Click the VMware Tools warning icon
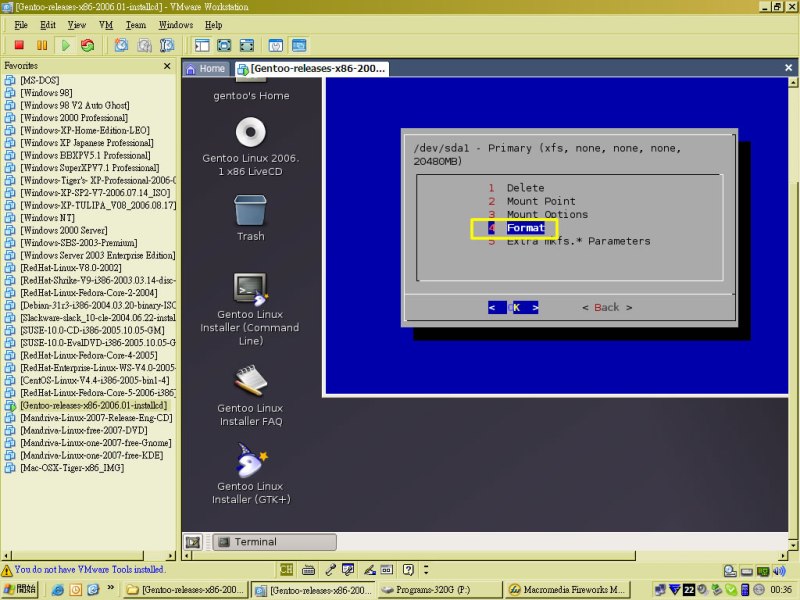Viewport: 800px width, 600px height. click(7, 570)
